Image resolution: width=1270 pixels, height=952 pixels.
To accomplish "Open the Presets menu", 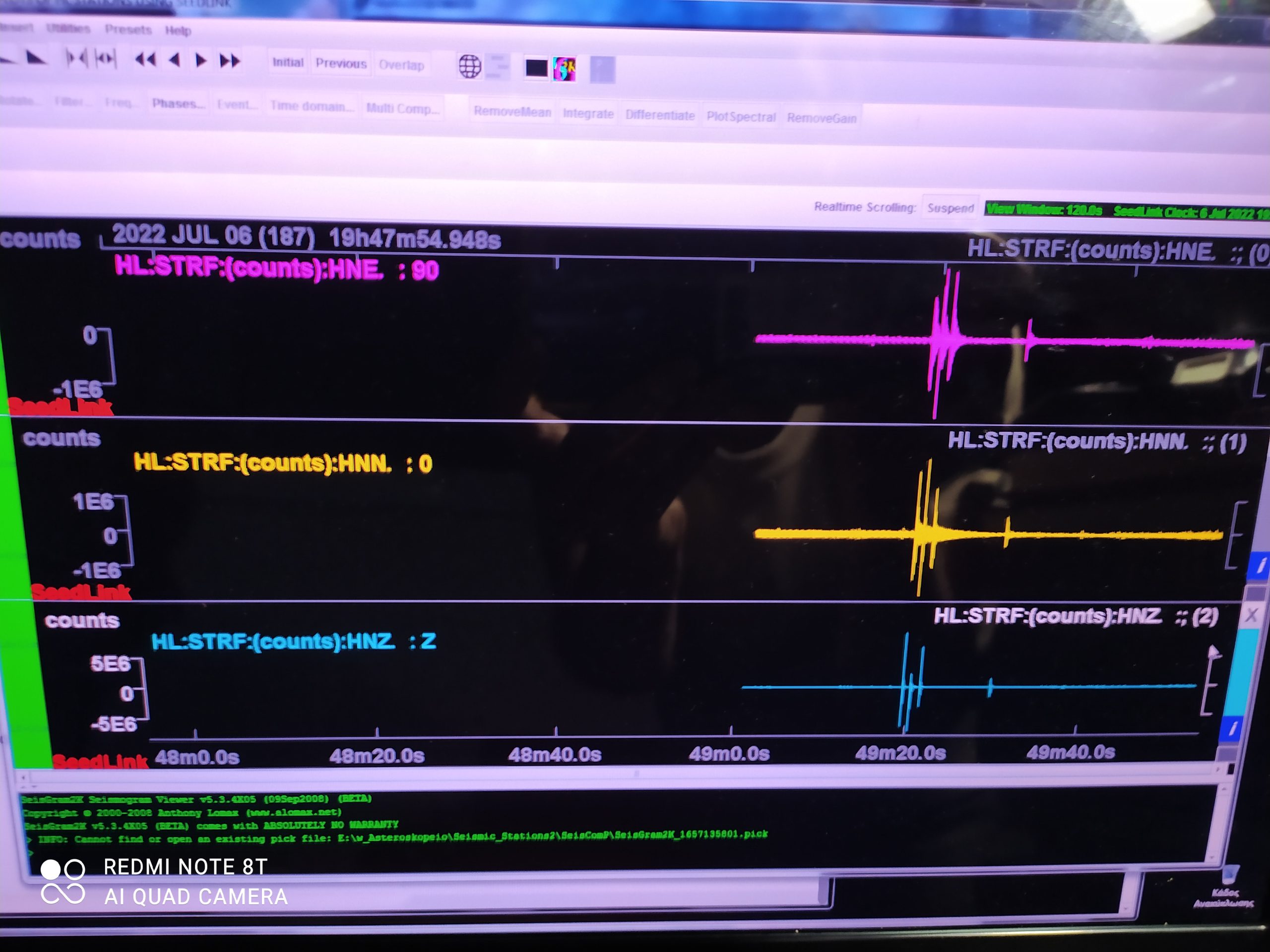I will pyautogui.click(x=128, y=29).
